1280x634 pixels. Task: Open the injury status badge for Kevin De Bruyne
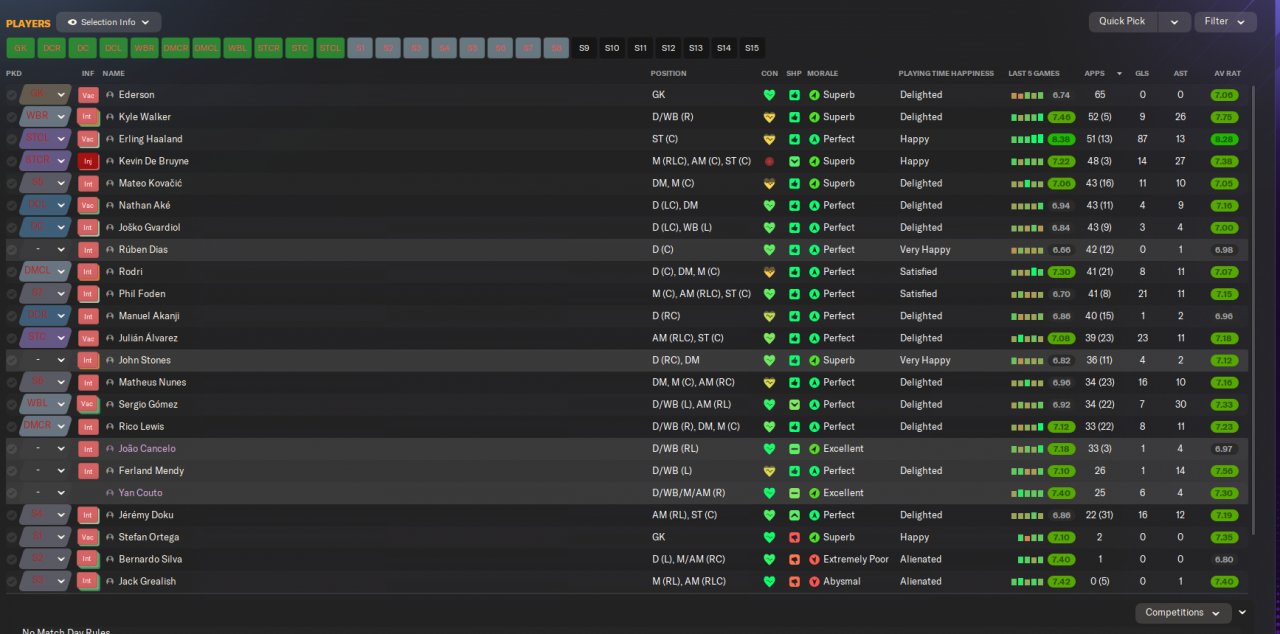[x=88, y=161]
